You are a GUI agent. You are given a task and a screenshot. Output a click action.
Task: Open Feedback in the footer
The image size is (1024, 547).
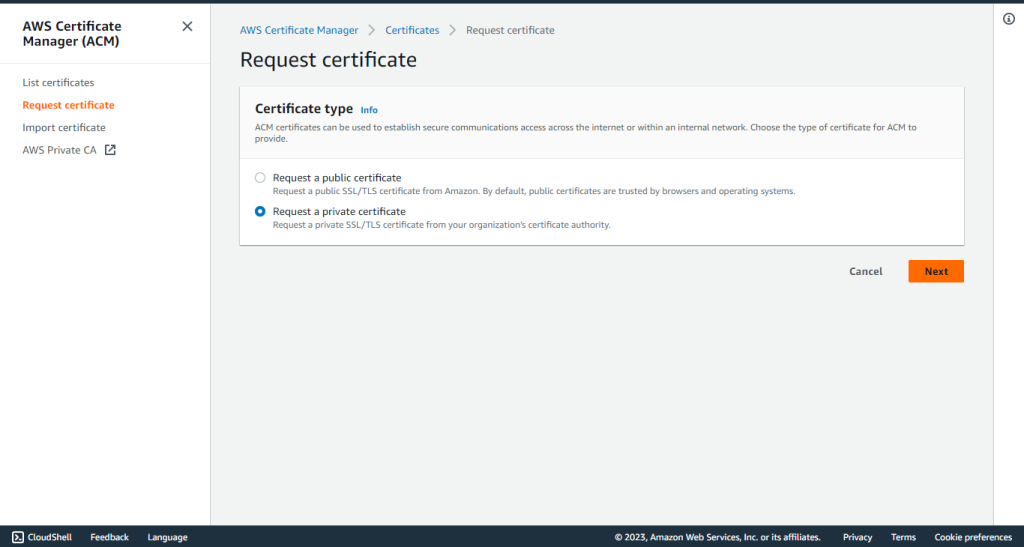point(109,537)
